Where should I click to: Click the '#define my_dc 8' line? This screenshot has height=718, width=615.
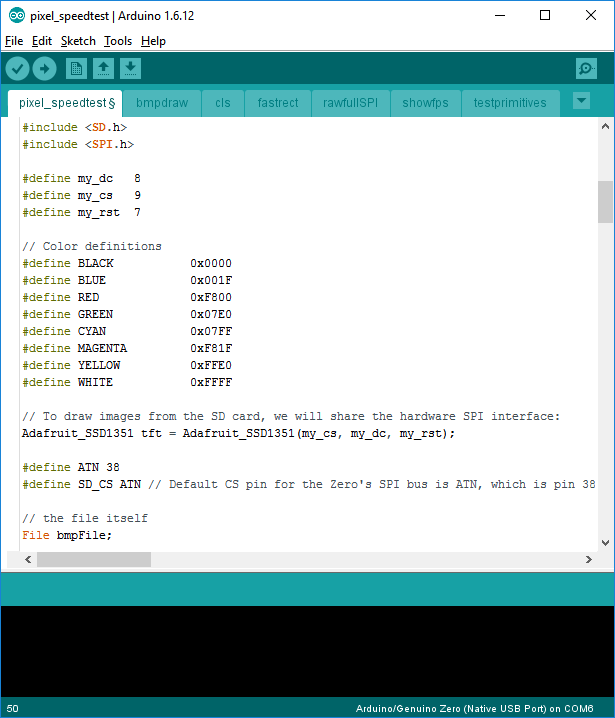point(82,178)
